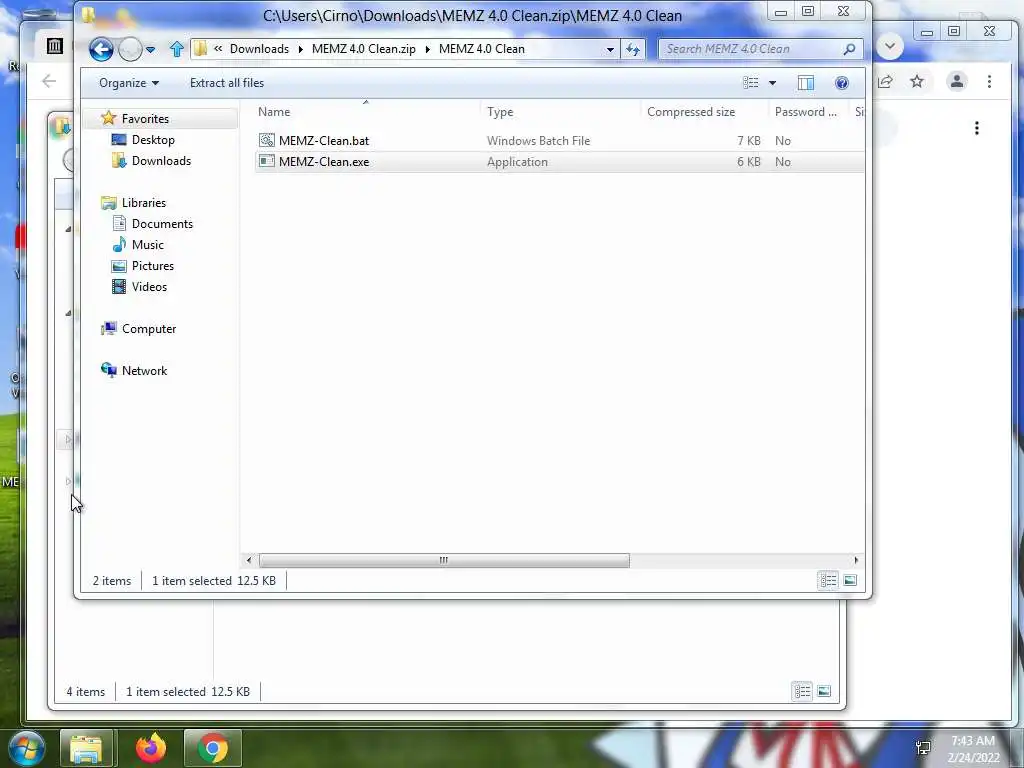This screenshot has width=1024, height=768.
Task: Open the Music library
Action: coord(148,244)
